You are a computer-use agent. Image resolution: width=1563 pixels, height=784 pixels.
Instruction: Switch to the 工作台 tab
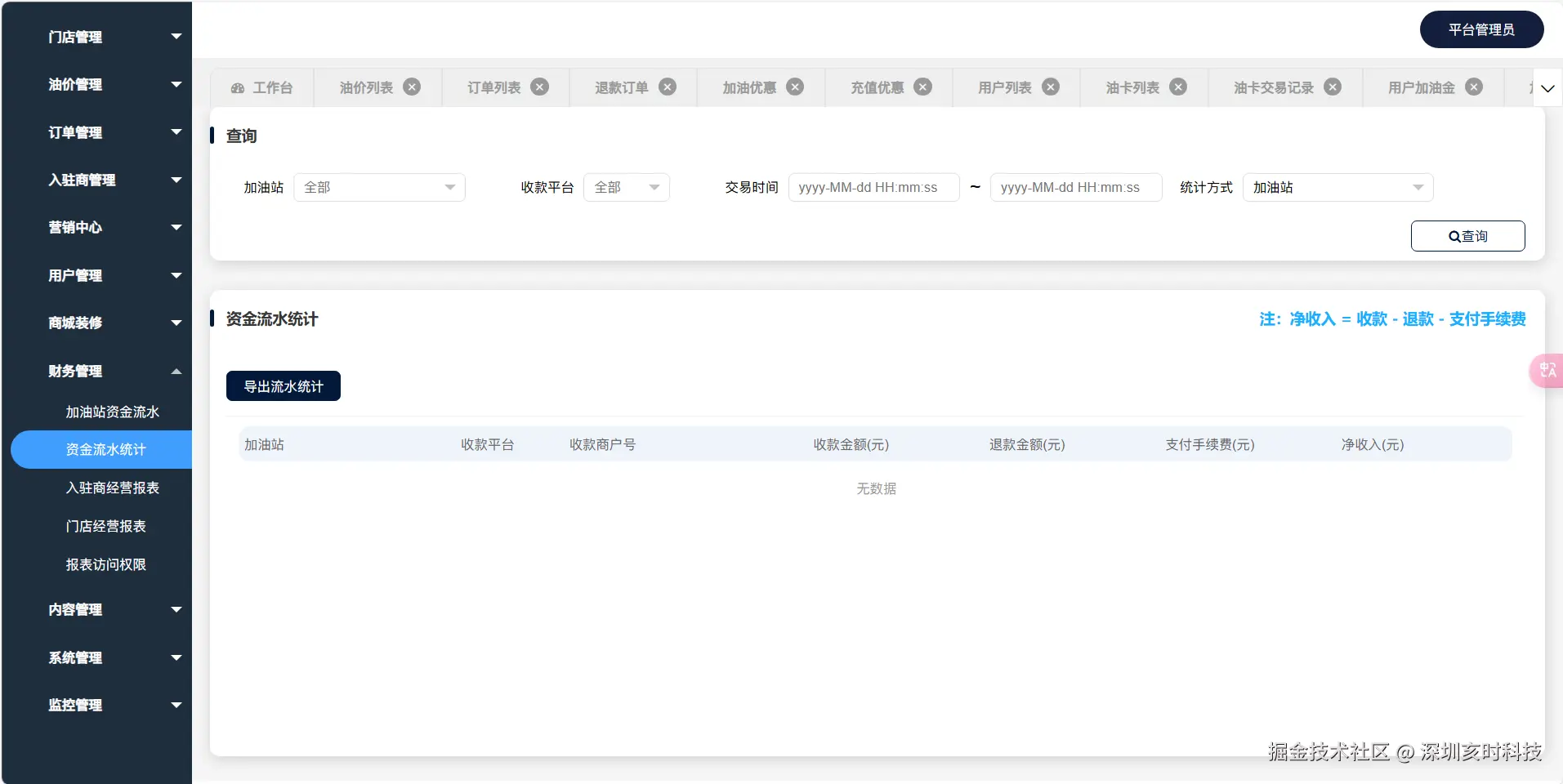pyautogui.click(x=262, y=88)
